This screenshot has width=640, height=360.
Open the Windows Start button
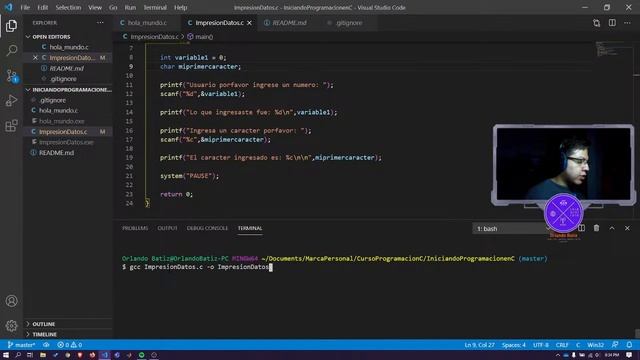point(6,355)
